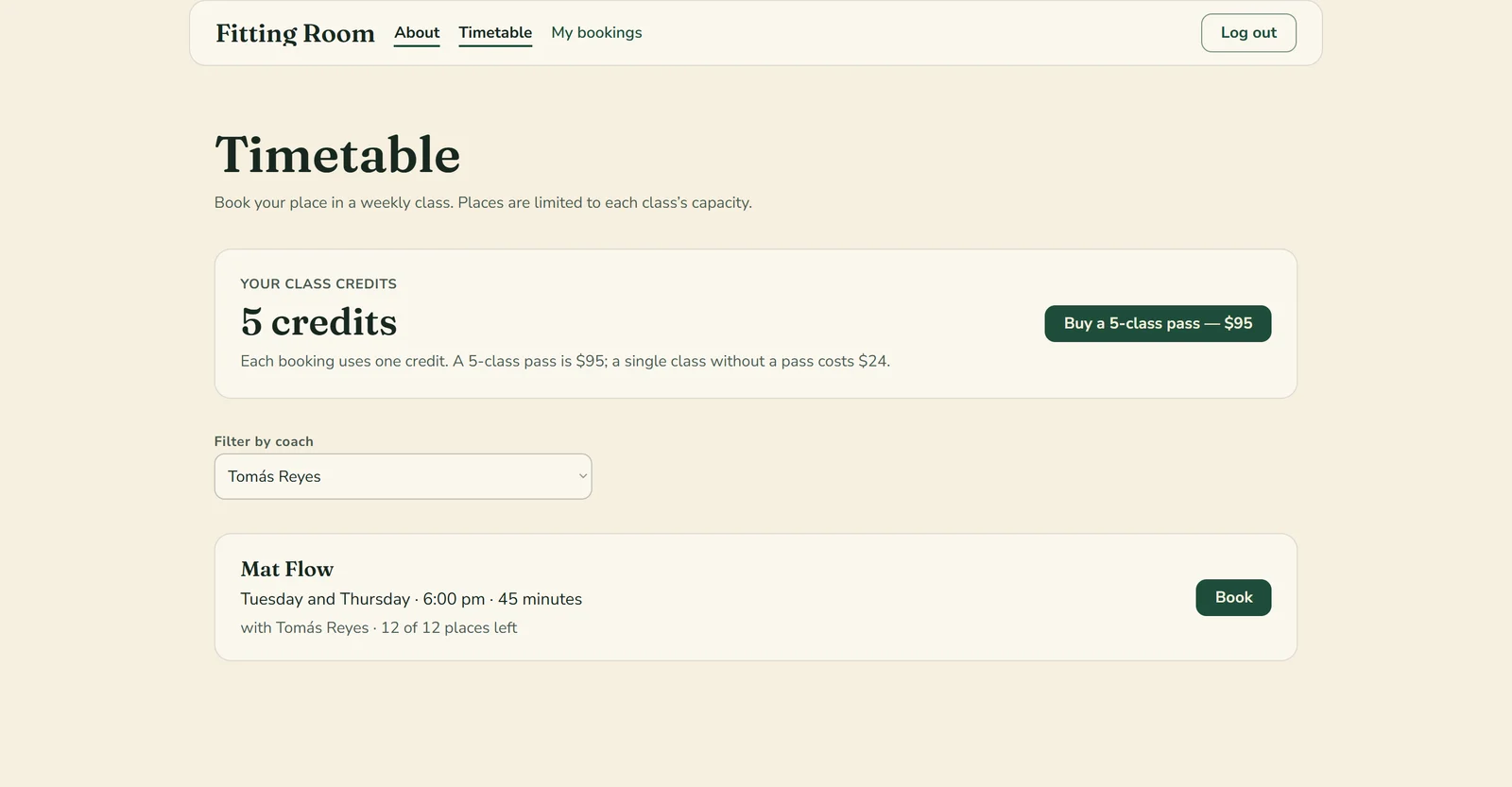Select the Timetable page heading
The height and width of the screenshot is (787, 1512).
click(x=337, y=155)
